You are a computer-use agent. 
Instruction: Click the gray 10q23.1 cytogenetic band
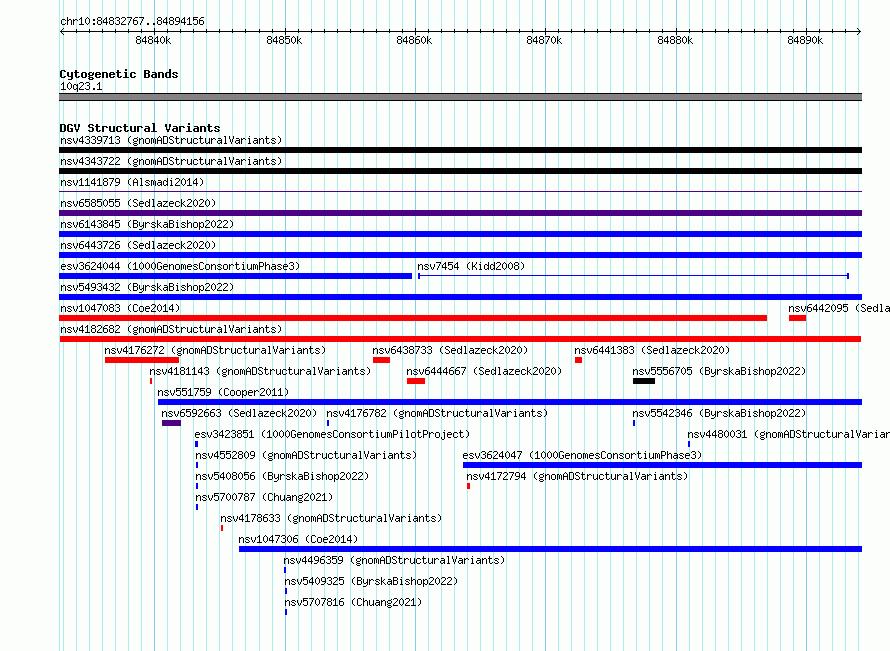[460, 97]
